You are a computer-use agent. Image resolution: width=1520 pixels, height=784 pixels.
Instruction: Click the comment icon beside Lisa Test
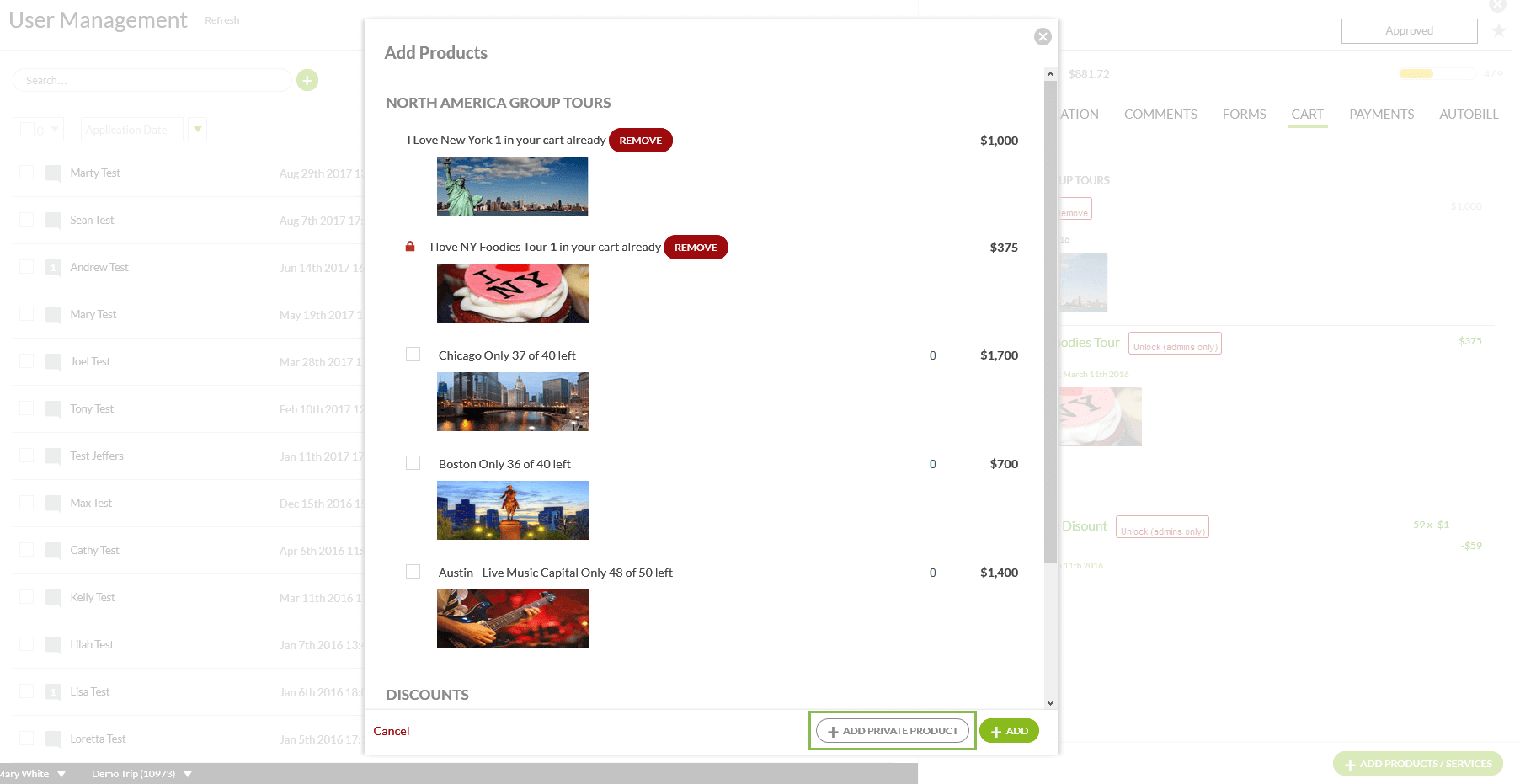[54, 692]
